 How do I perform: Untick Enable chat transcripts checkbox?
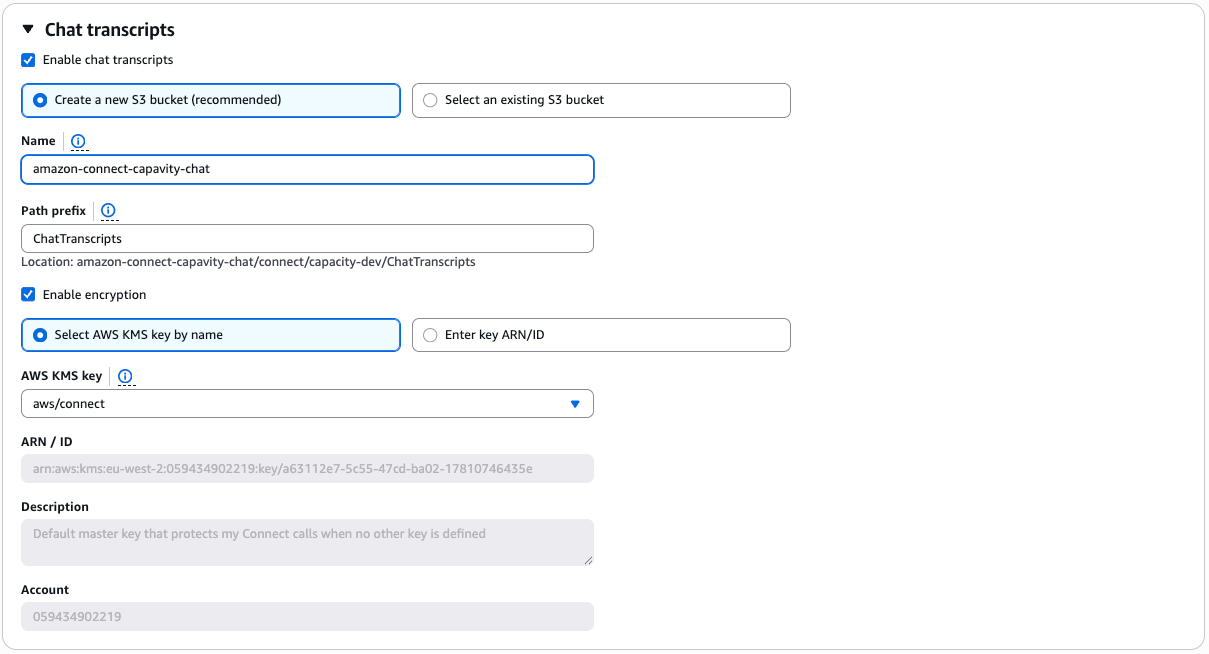[x=28, y=60]
